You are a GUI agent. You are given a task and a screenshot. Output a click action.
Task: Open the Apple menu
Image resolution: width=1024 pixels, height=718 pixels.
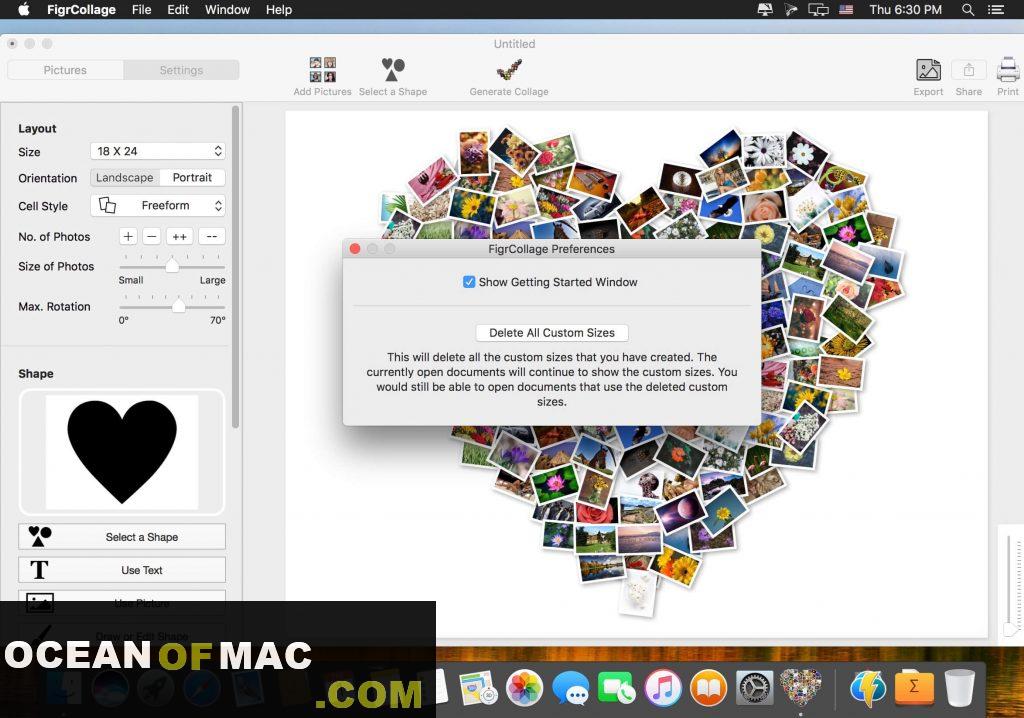coord(24,9)
